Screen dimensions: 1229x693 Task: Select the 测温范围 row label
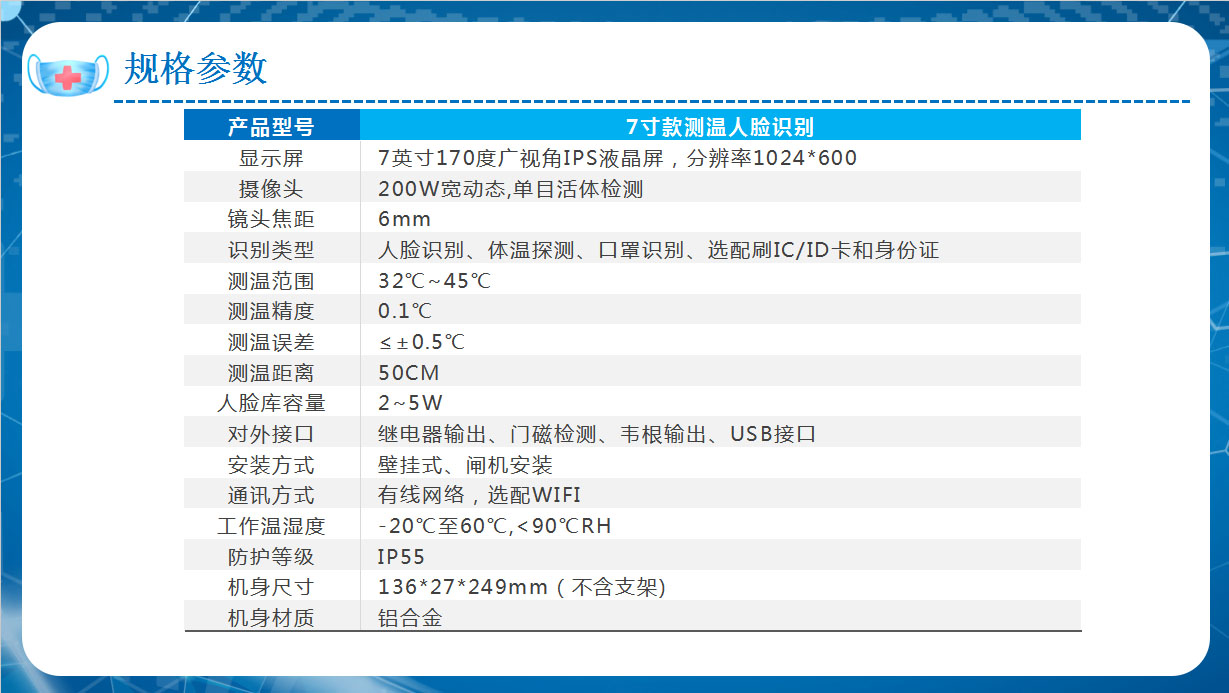[271, 281]
